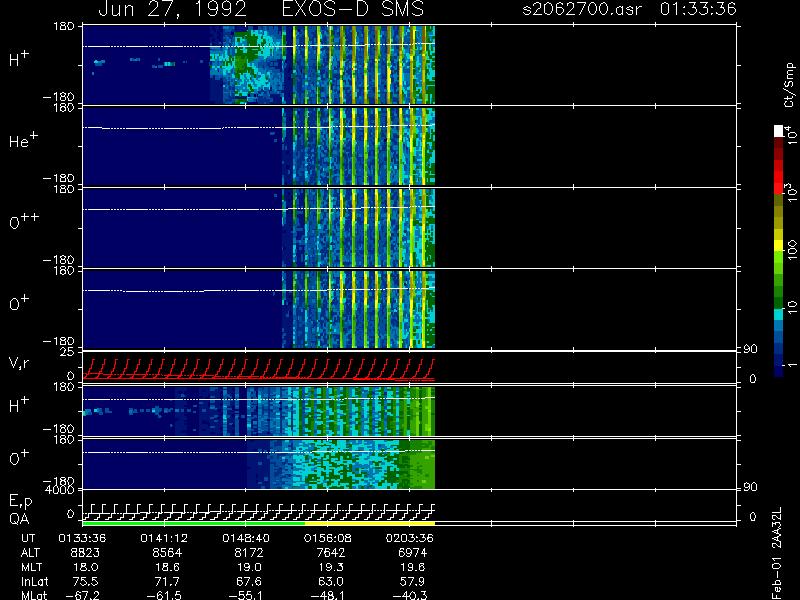Click the green segment of the QA bar
The height and width of the screenshot is (600, 800).
point(193,523)
